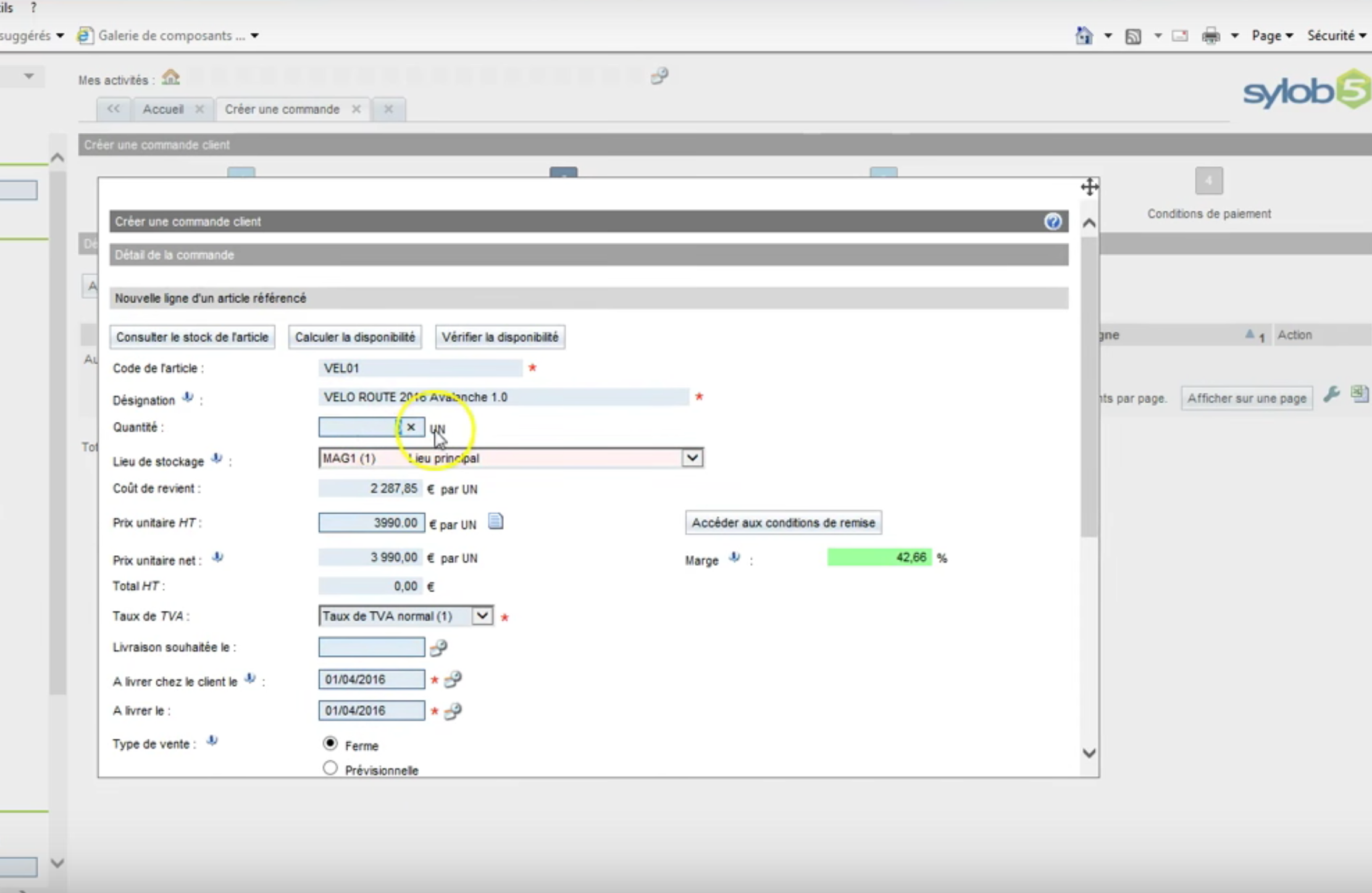Close the Accueil tab

199,109
